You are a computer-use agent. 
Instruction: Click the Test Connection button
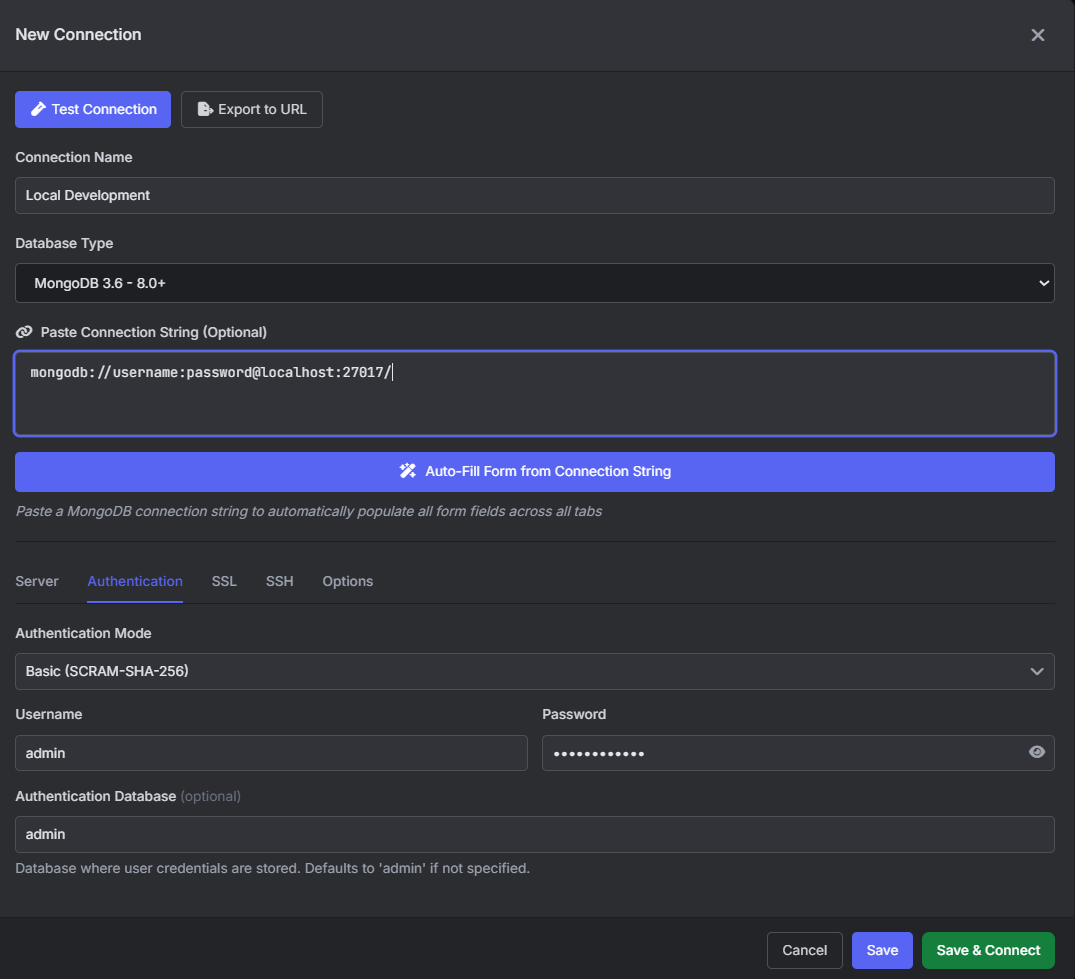click(x=93, y=110)
